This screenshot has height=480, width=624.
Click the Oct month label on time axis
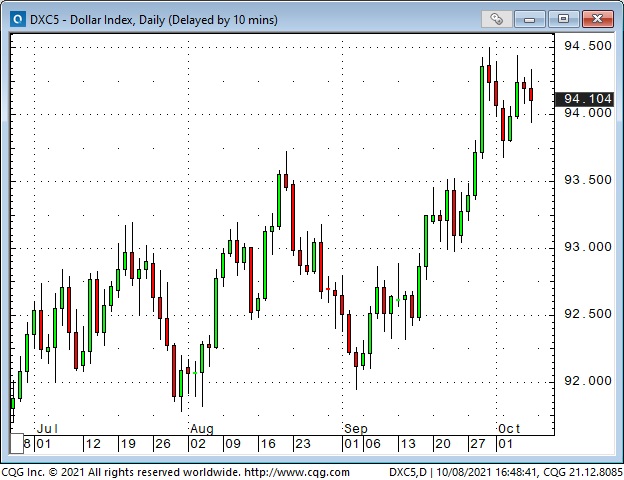(509, 429)
